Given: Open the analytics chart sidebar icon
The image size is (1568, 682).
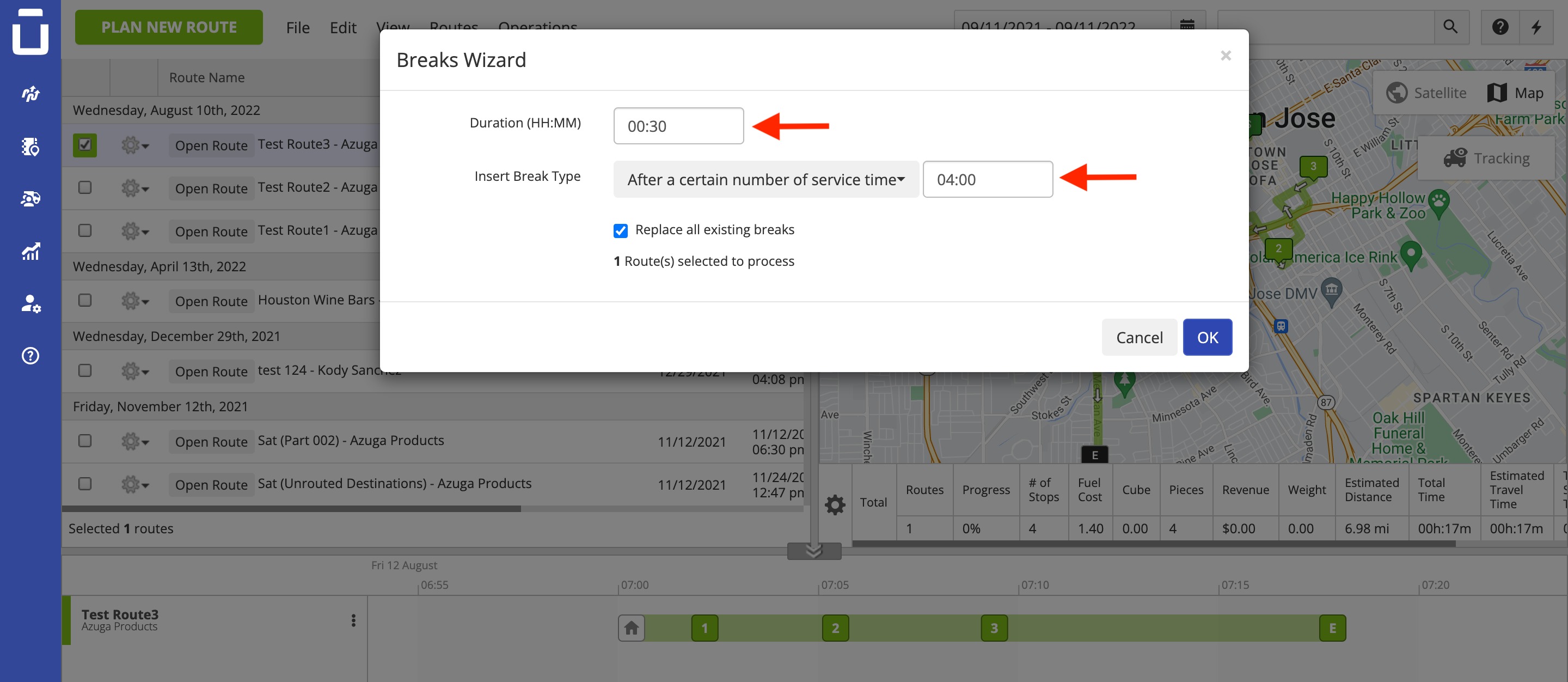Looking at the screenshot, I should coord(30,251).
